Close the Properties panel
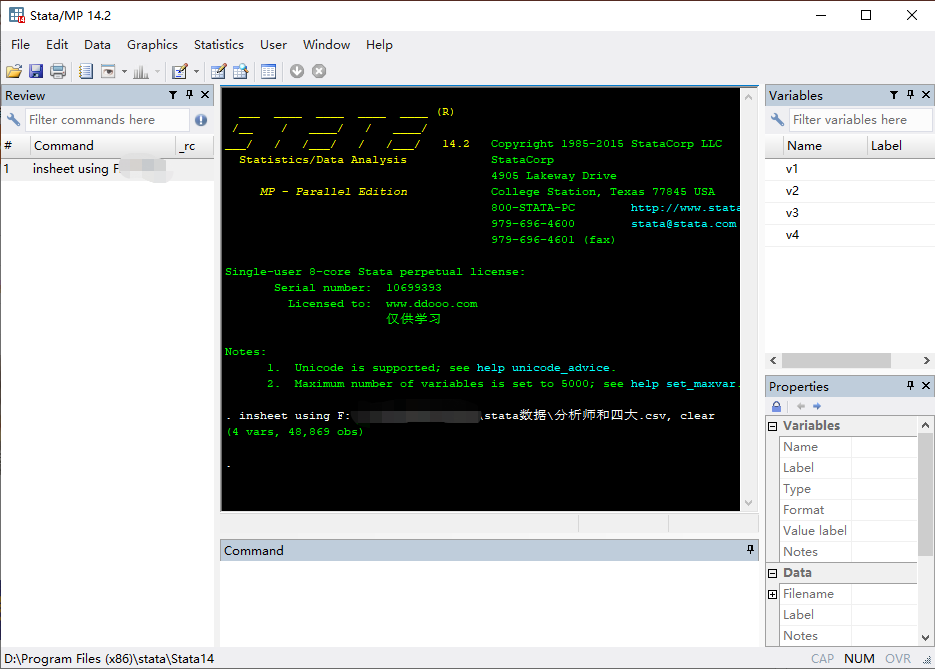This screenshot has width=935, height=669. click(x=926, y=385)
